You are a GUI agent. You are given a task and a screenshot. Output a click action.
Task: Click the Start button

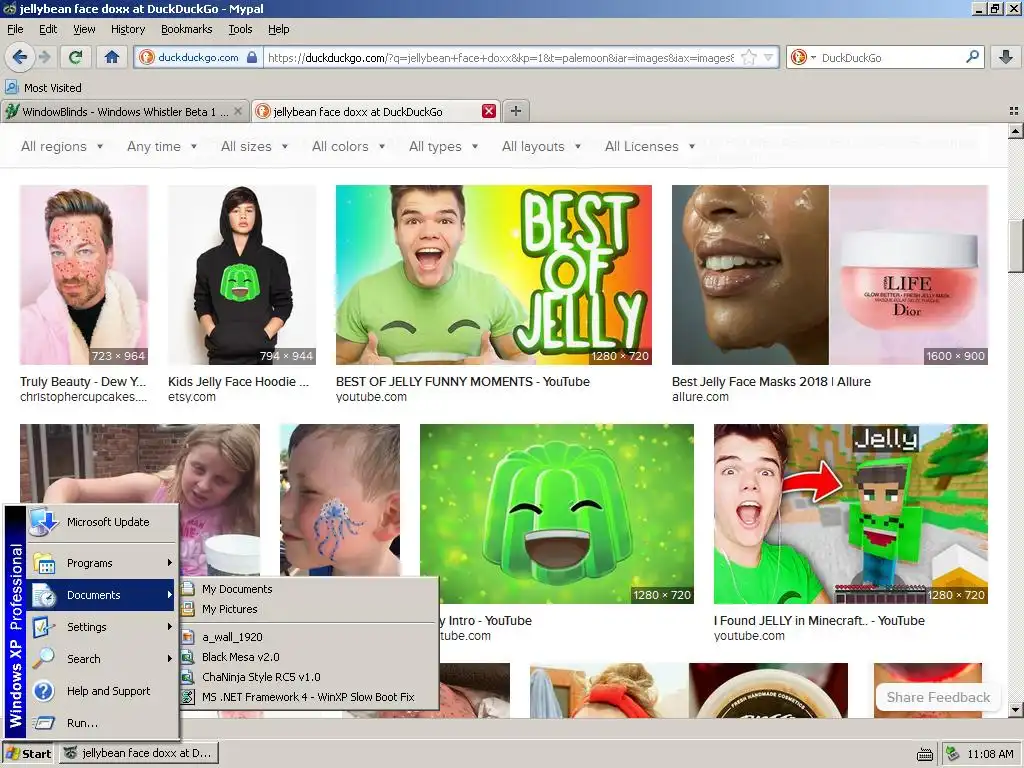pyautogui.click(x=28, y=754)
